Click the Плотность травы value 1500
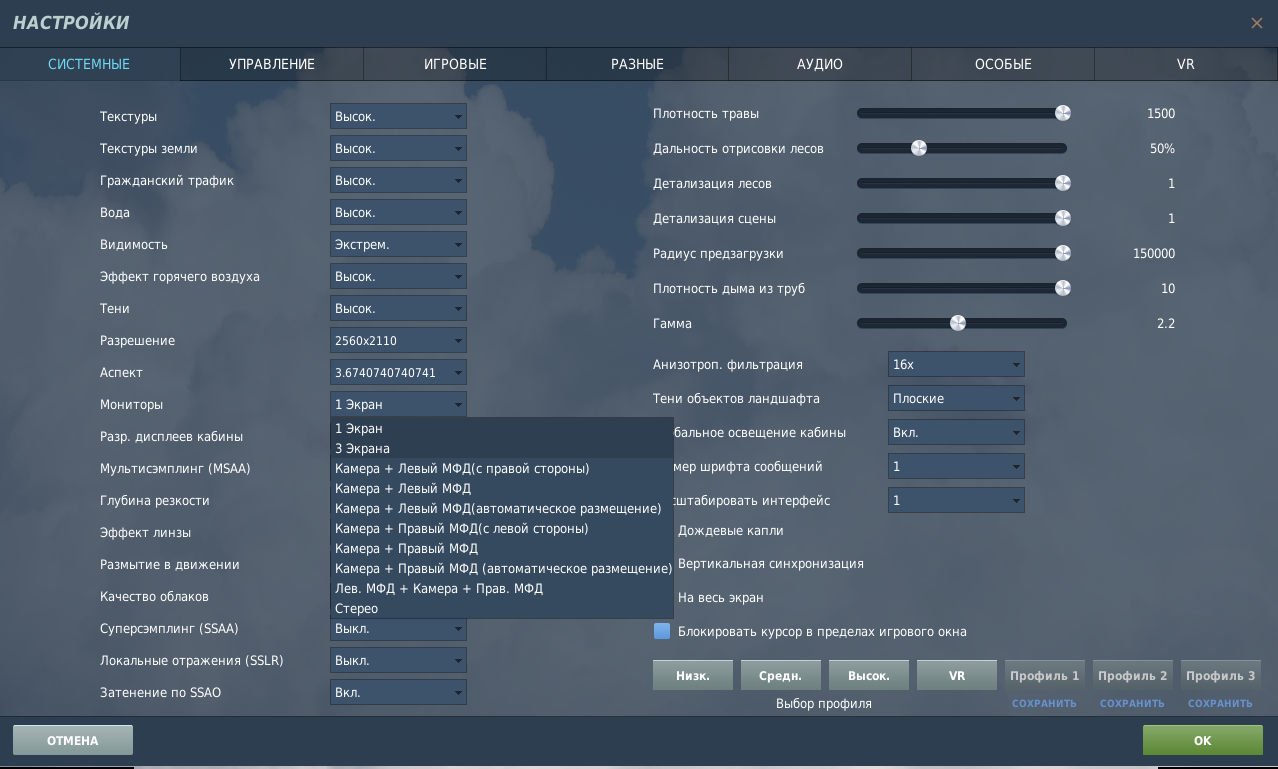The image size is (1278, 769). pos(1161,113)
